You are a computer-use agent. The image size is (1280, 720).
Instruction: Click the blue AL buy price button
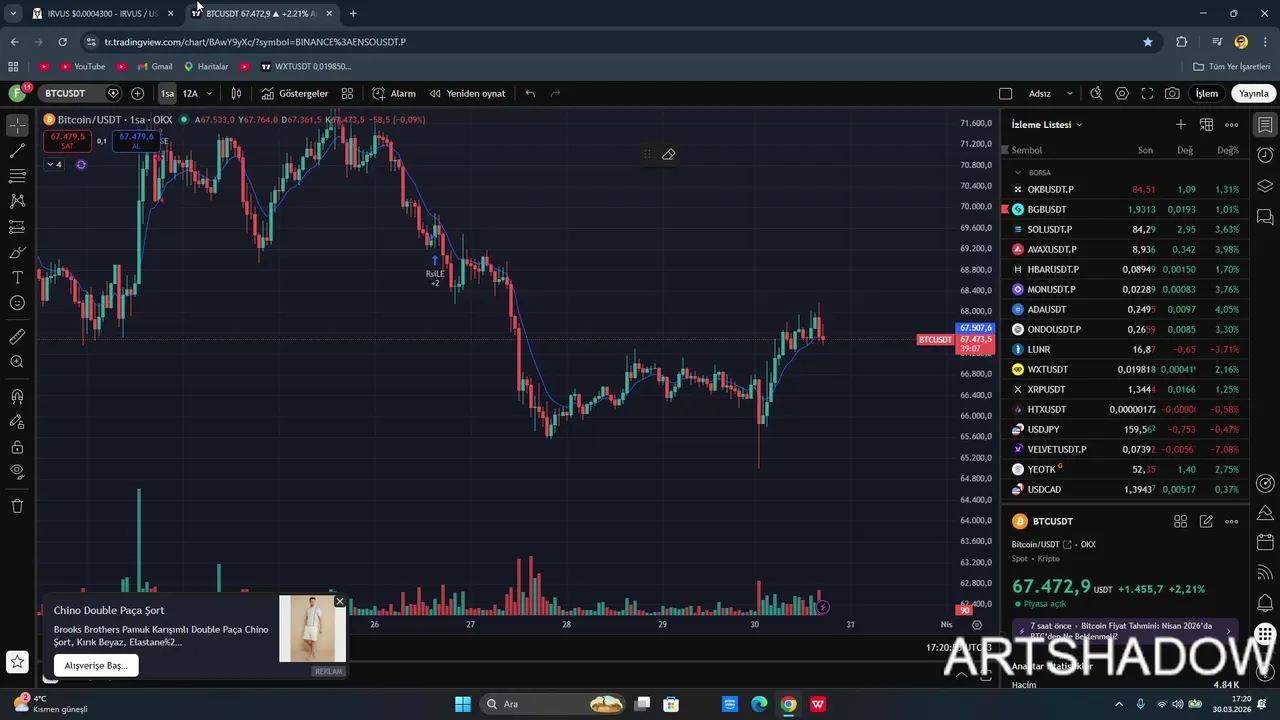coord(136,141)
